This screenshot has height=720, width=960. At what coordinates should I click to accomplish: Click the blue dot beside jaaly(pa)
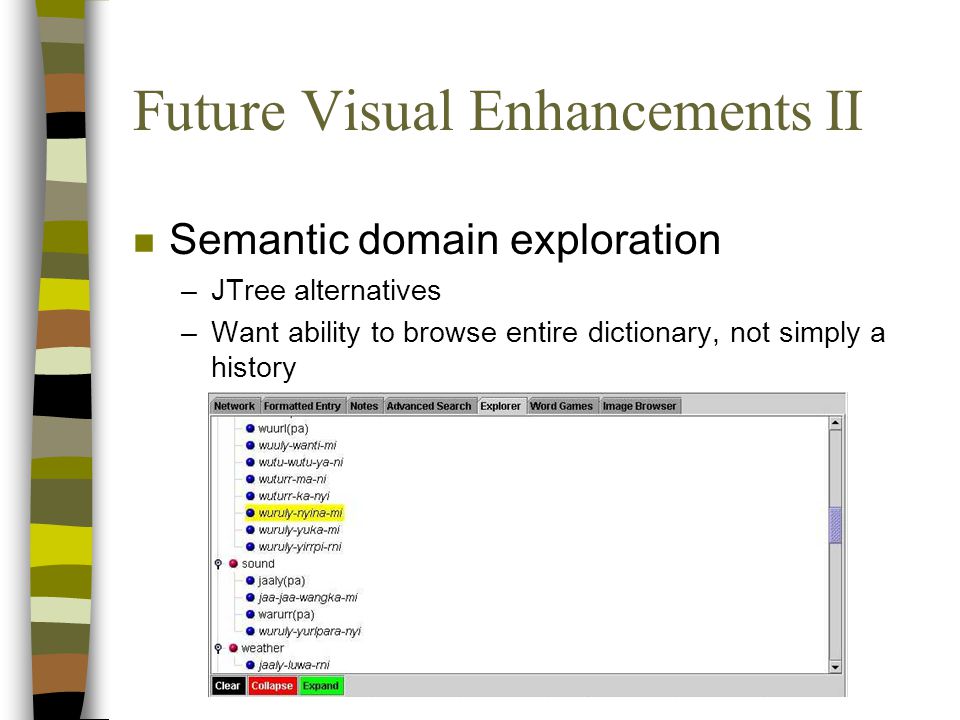(x=250, y=580)
